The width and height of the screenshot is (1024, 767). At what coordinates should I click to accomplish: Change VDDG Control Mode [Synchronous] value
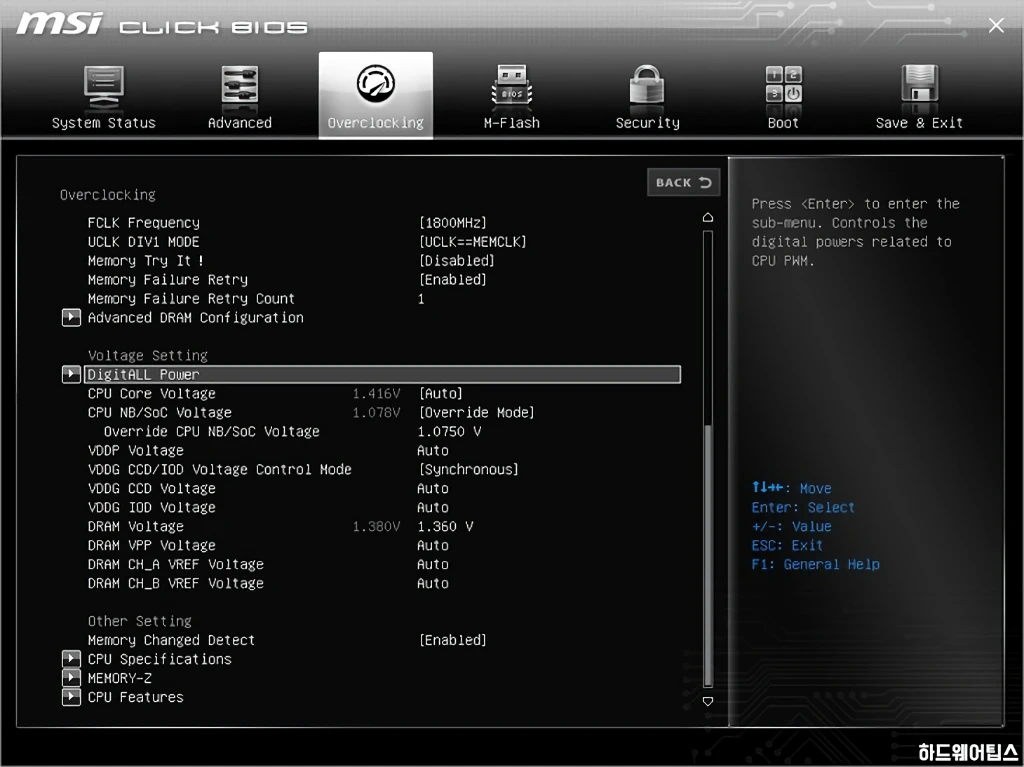(469, 469)
